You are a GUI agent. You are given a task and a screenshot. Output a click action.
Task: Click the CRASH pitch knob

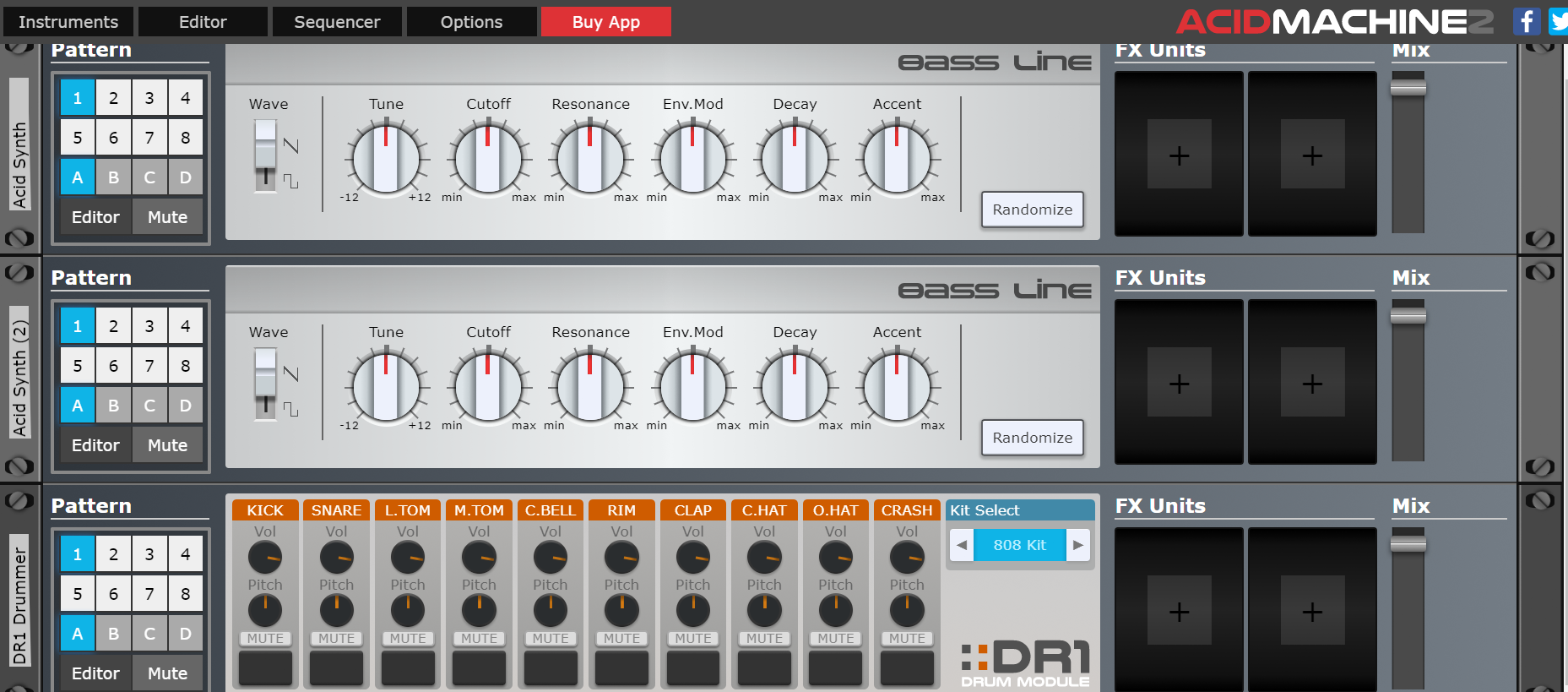pyautogui.click(x=907, y=611)
